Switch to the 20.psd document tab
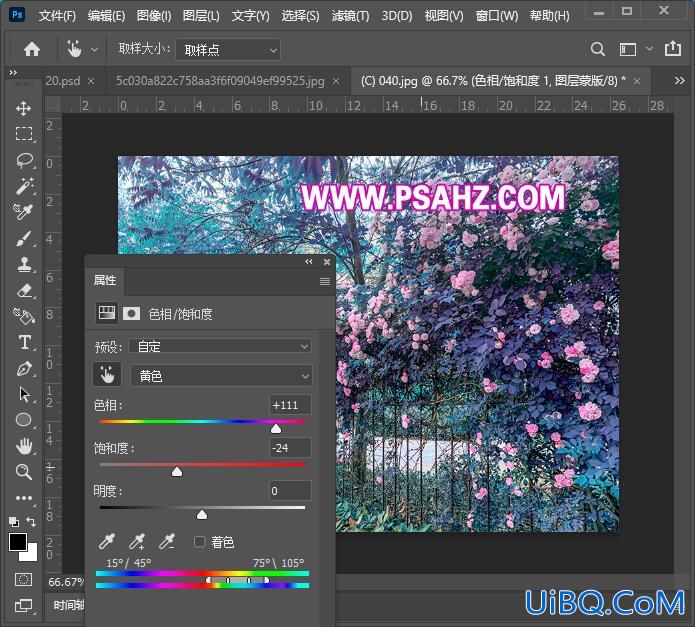Screen dimensions: 695x627 pyautogui.click(x=63, y=81)
